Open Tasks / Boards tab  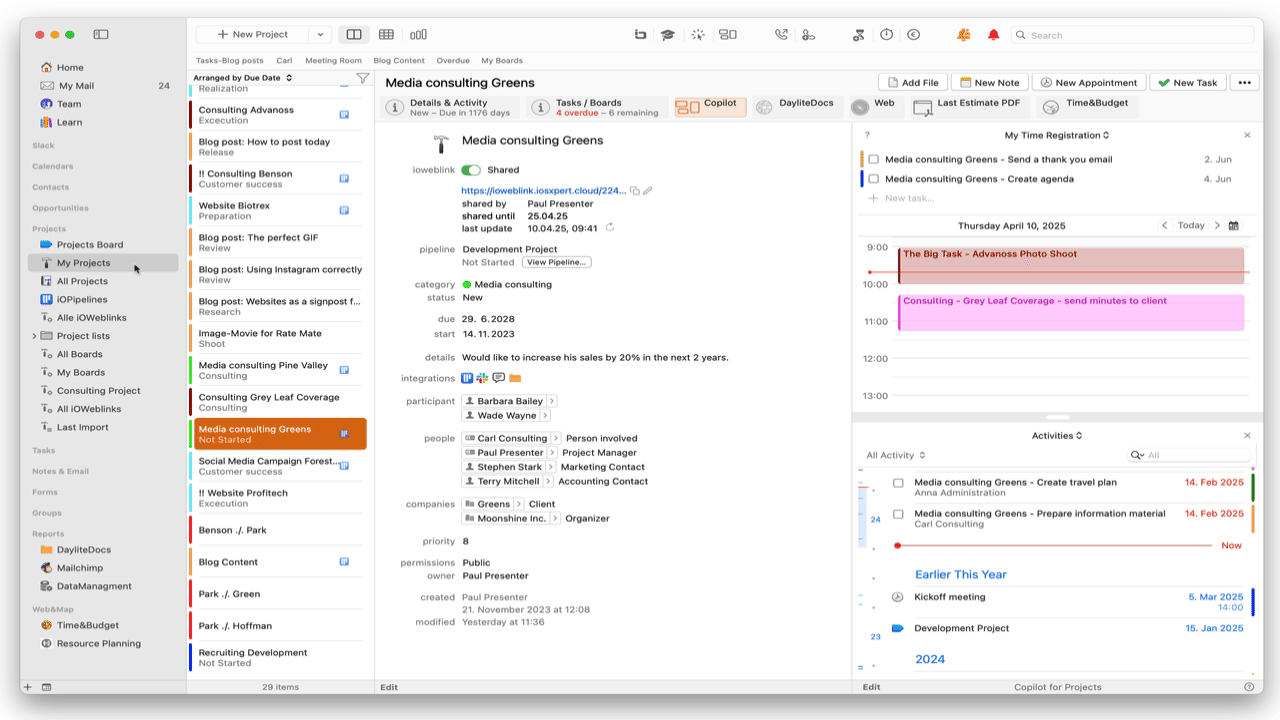coord(597,107)
